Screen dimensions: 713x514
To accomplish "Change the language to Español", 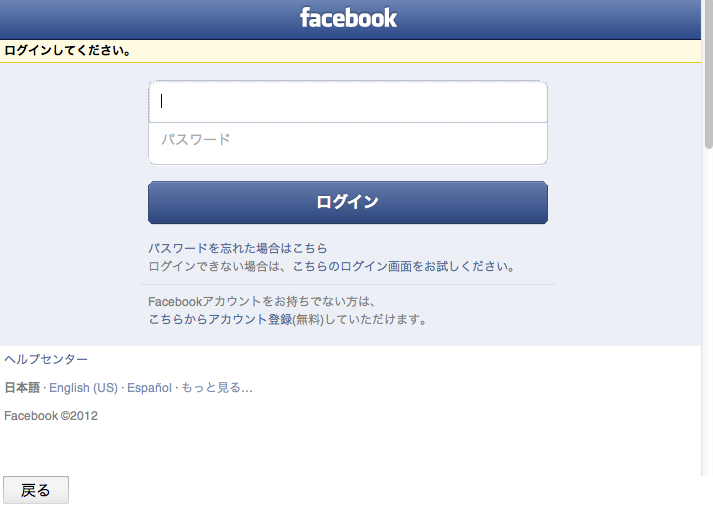I will click(x=149, y=388).
